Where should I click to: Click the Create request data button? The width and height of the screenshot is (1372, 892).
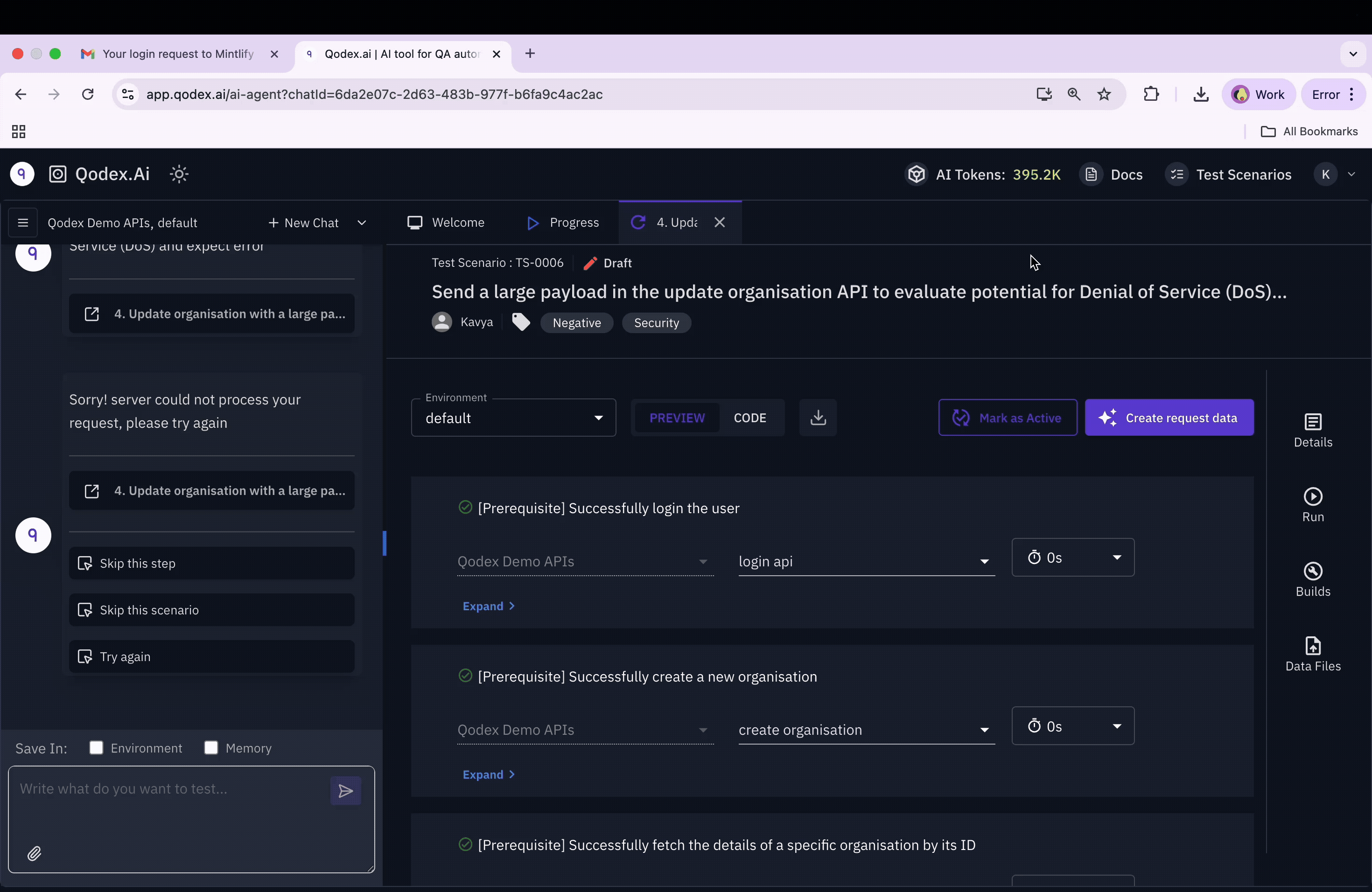1169,418
